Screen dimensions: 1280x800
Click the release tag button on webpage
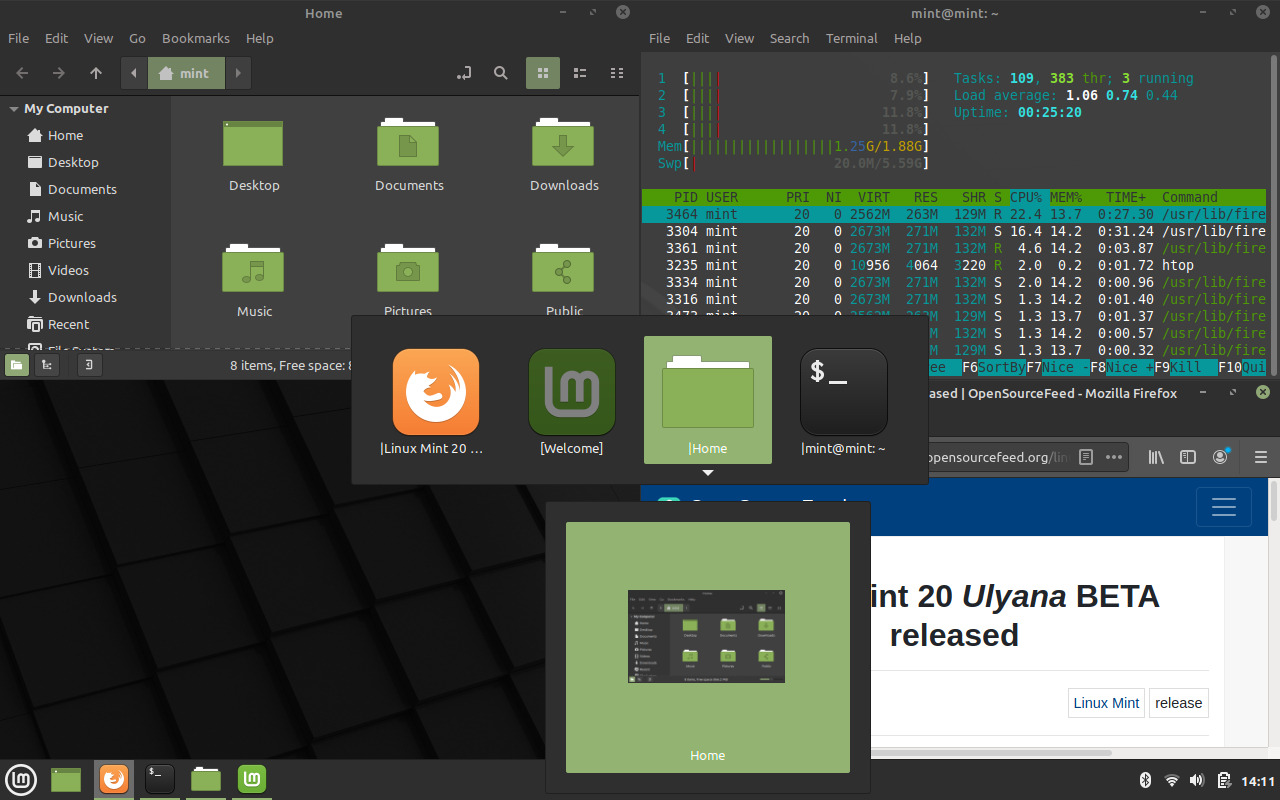coord(1178,702)
